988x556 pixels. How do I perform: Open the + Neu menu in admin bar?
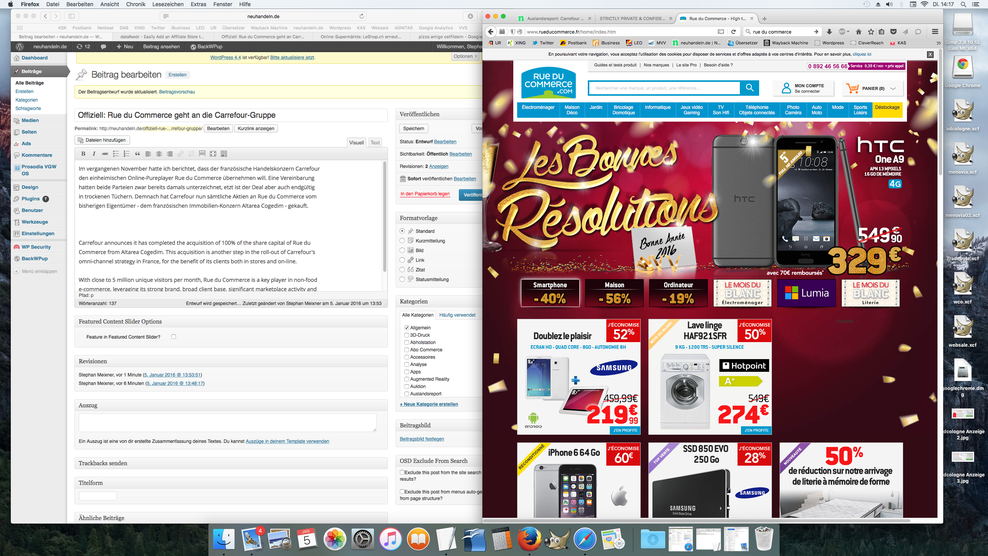[x=125, y=47]
